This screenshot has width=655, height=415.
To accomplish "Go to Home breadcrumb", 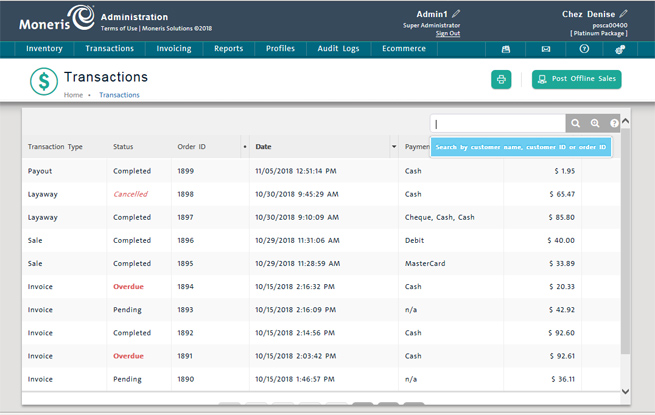I will [x=73, y=95].
